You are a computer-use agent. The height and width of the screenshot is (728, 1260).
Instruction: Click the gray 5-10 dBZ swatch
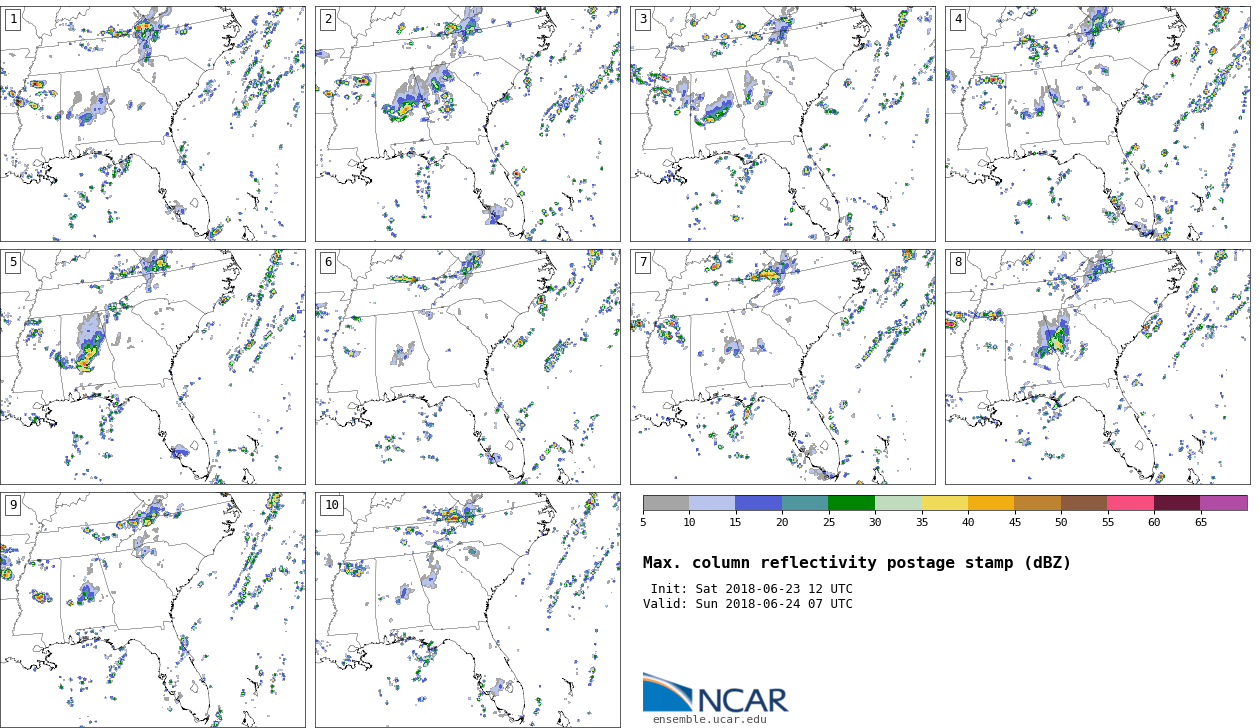666,503
